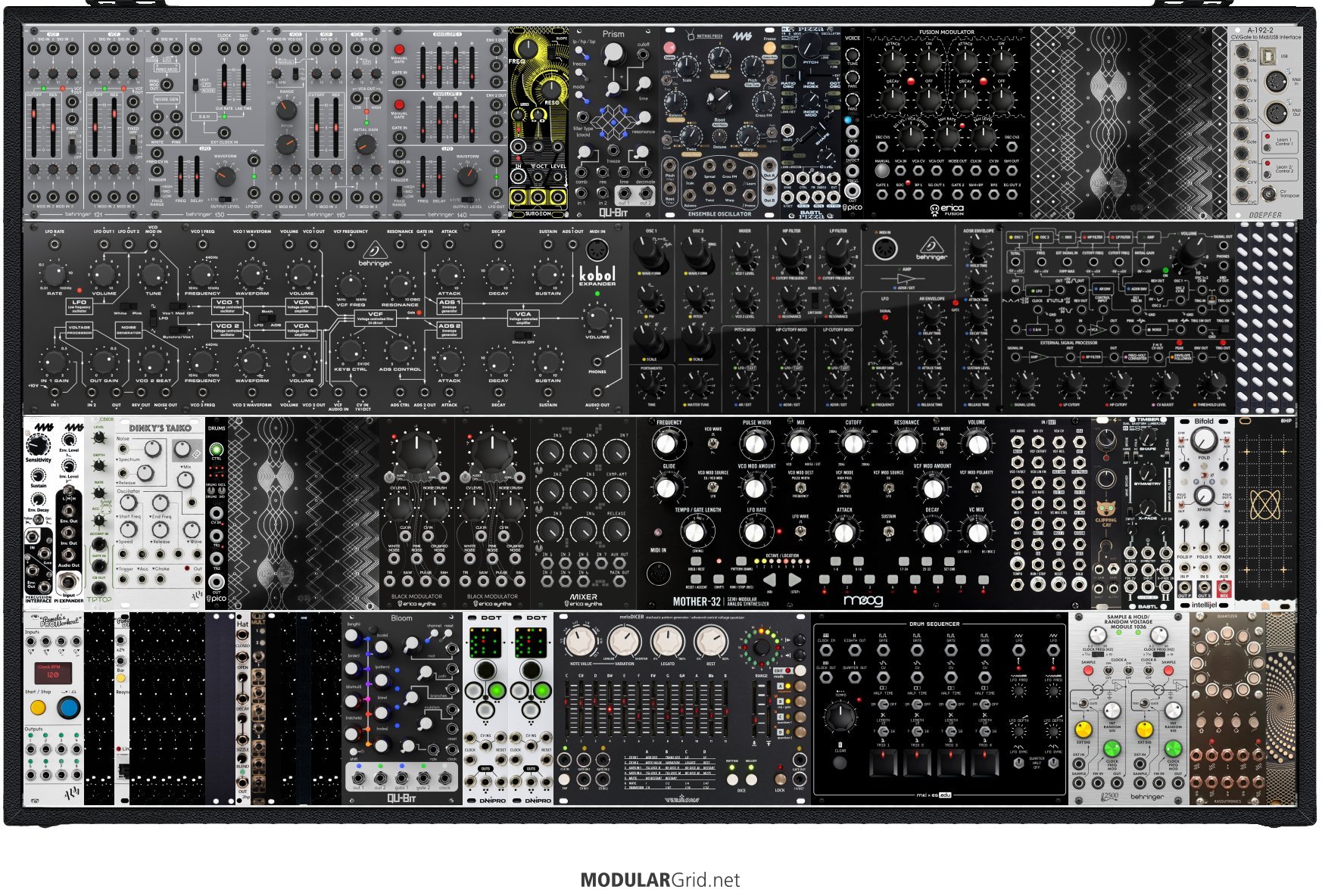Image resolution: width=1322 pixels, height=896 pixels.
Task: Flip the VCO MOD DEST switch on Mother-32
Action: [800, 489]
